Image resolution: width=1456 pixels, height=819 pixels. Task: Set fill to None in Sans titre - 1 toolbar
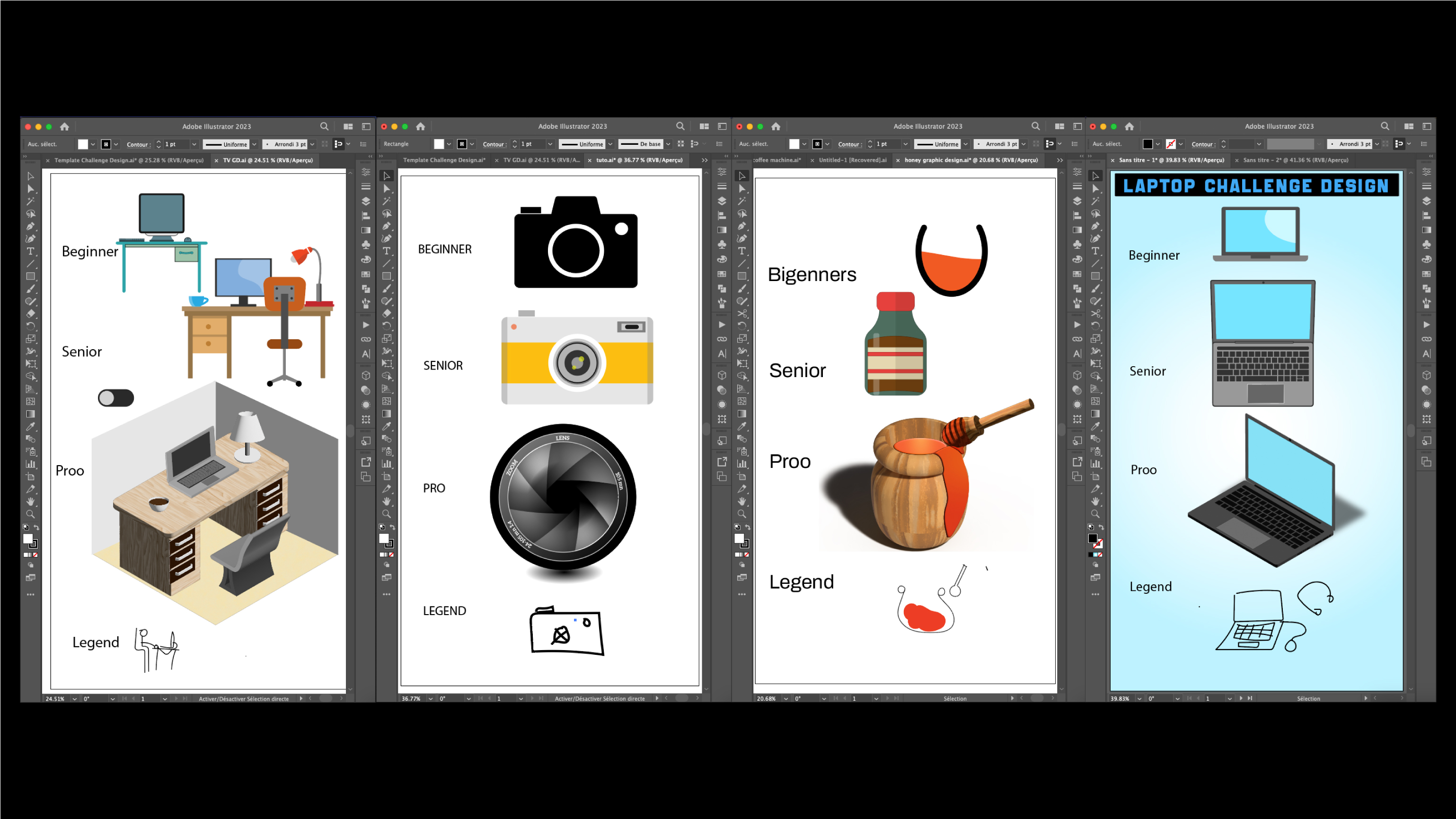click(1100, 555)
